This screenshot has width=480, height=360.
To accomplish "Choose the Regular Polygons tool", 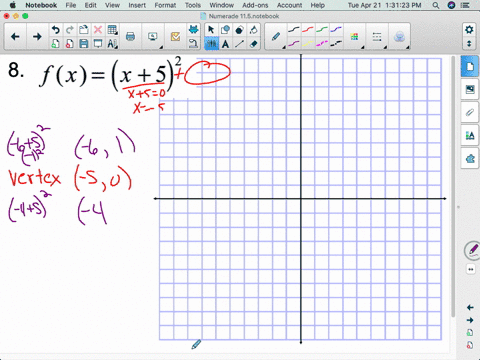I will [239, 30].
